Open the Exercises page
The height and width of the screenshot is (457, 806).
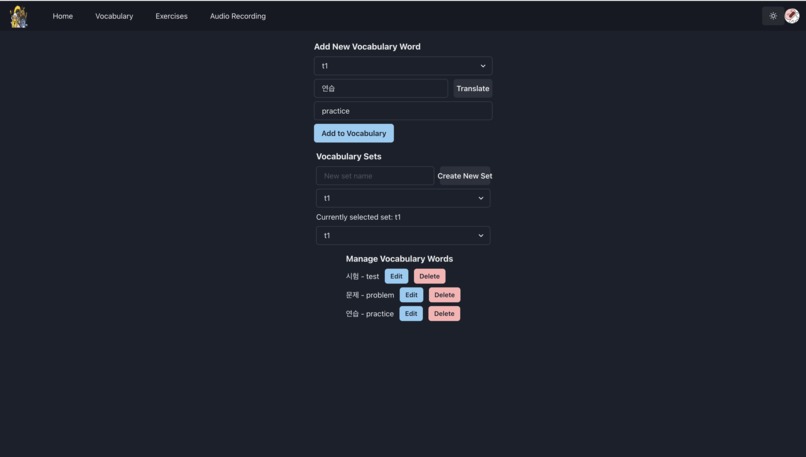(x=171, y=16)
